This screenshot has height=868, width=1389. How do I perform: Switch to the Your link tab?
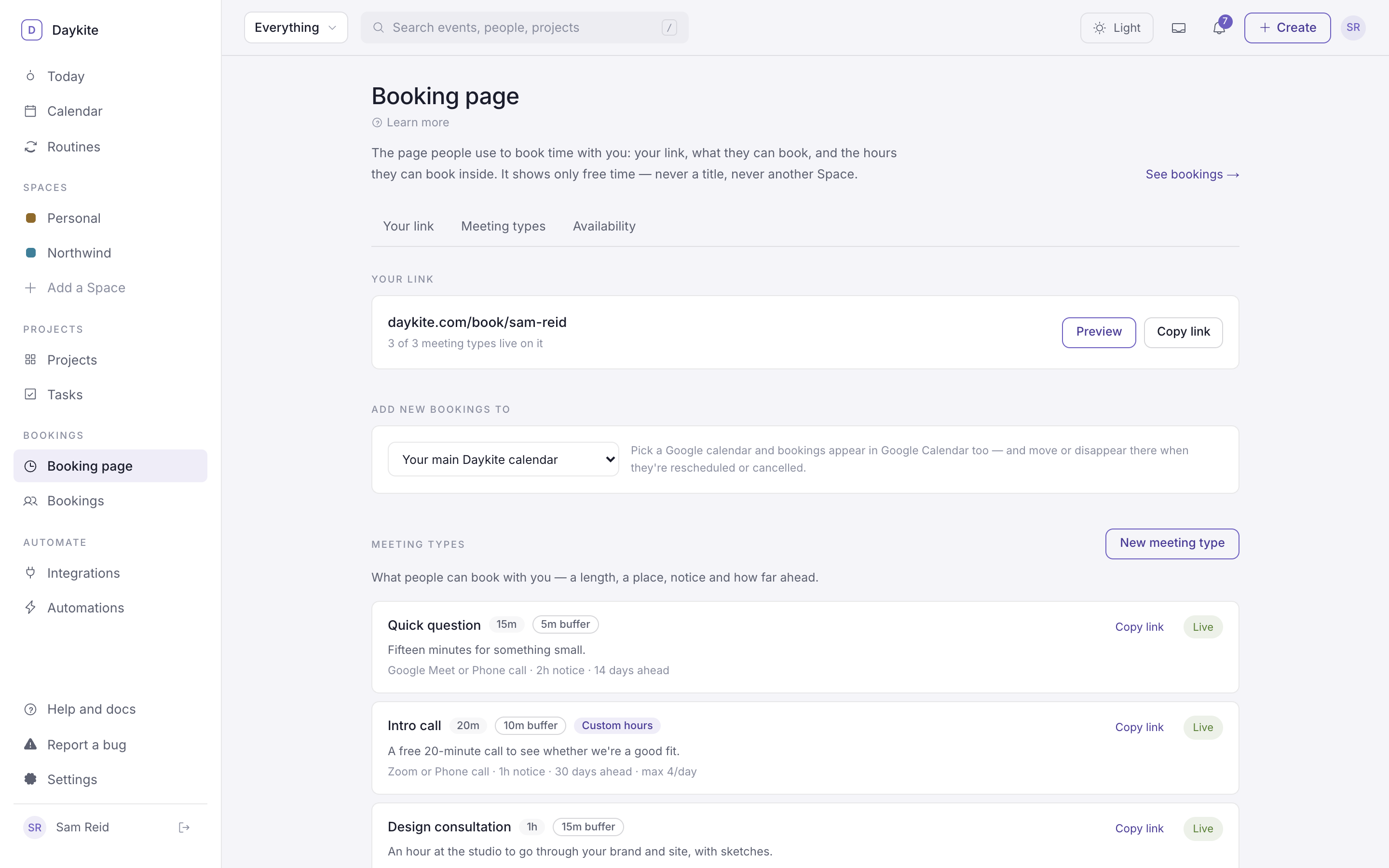(x=408, y=226)
